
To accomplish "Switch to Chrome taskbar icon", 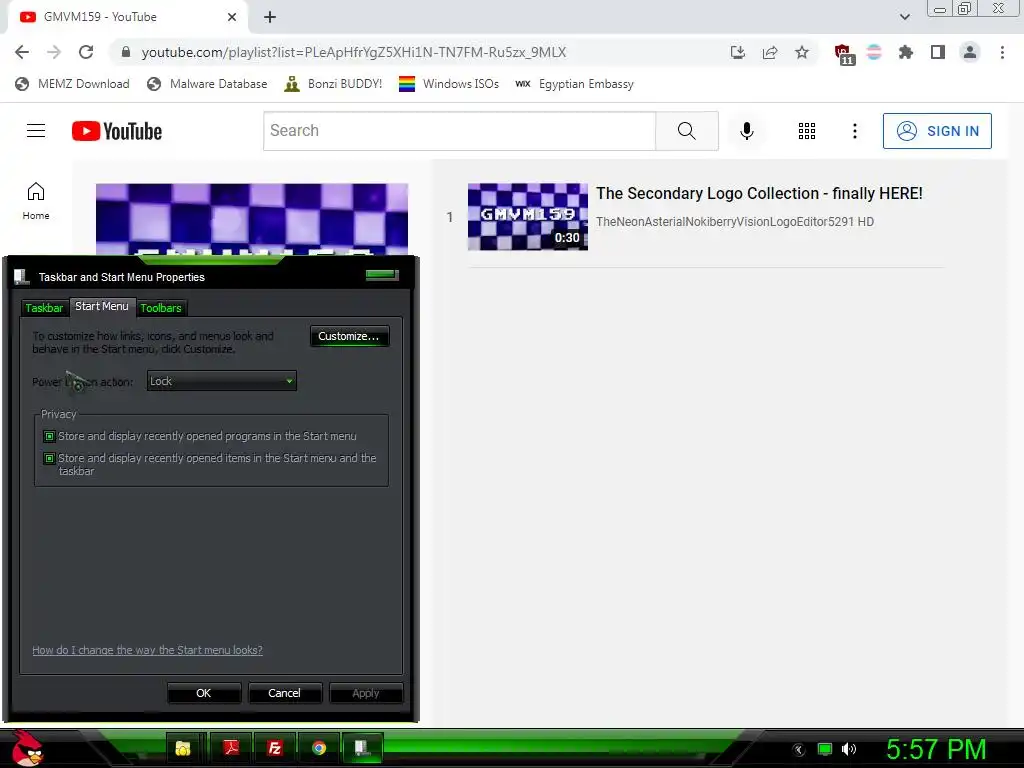I will coord(319,748).
